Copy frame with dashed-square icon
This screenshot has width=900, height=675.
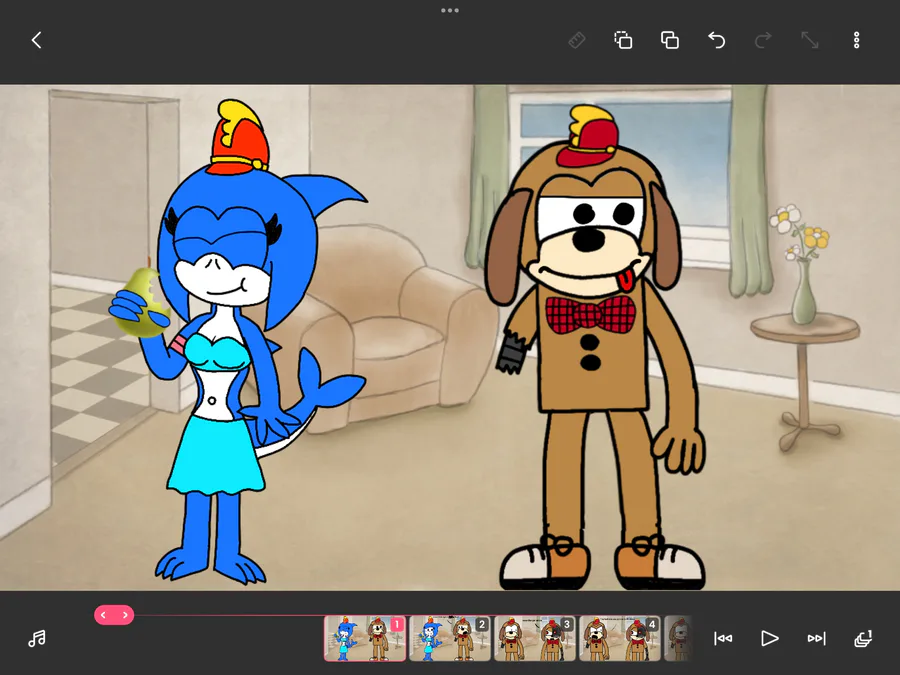pyautogui.click(x=623, y=40)
